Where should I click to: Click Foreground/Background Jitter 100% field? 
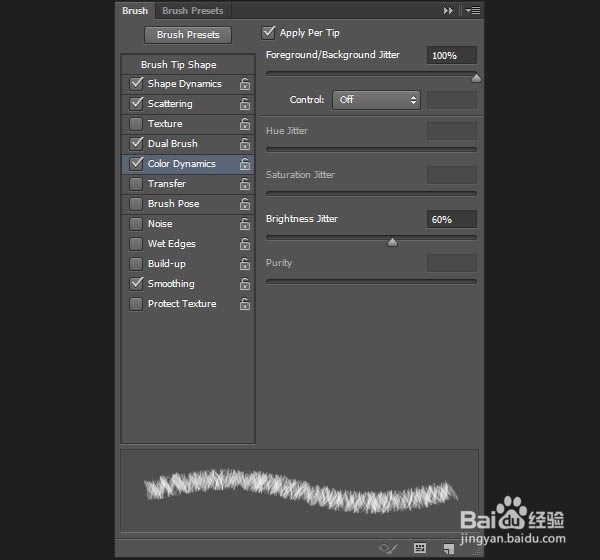(x=452, y=56)
